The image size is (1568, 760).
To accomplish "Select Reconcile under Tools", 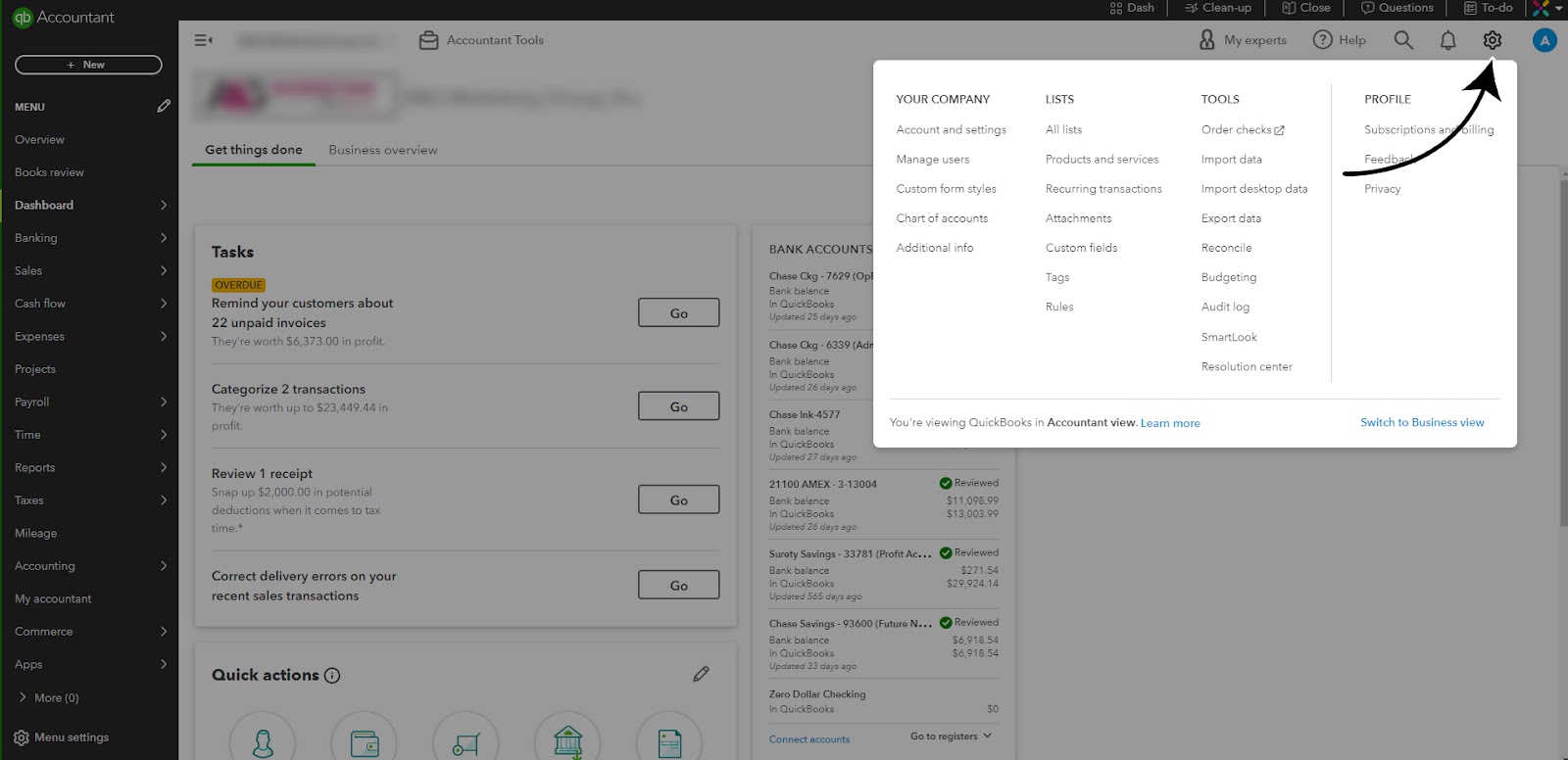I will pyautogui.click(x=1226, y=248).
